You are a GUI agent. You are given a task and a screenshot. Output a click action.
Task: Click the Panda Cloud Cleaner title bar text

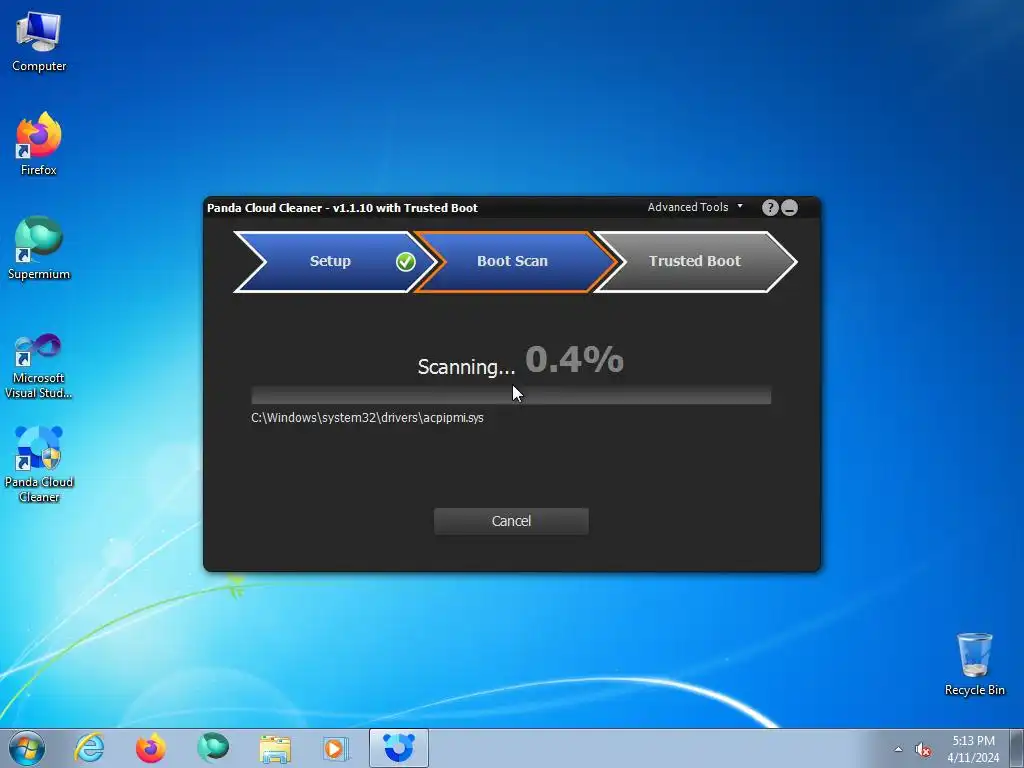(x=342, y=208)
